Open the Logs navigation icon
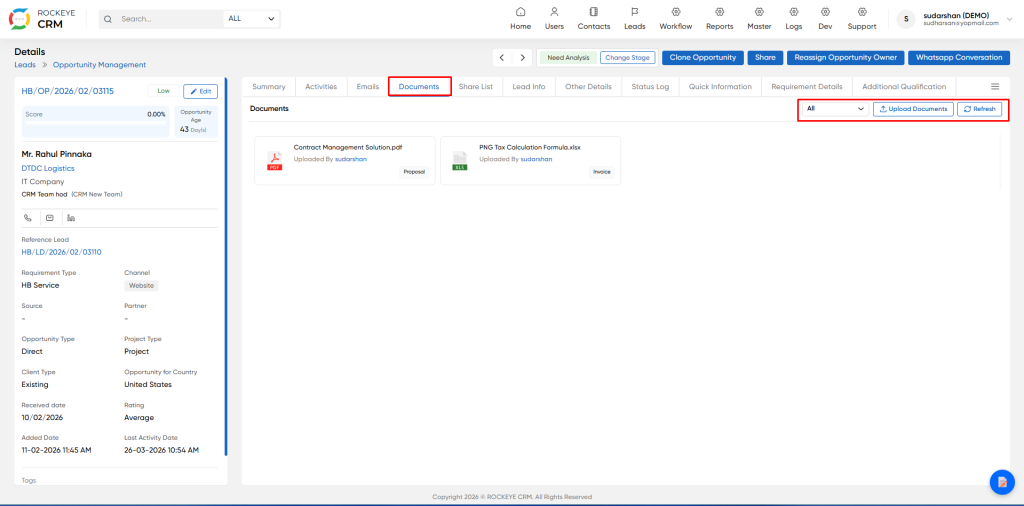 click(x=793, y=12)
